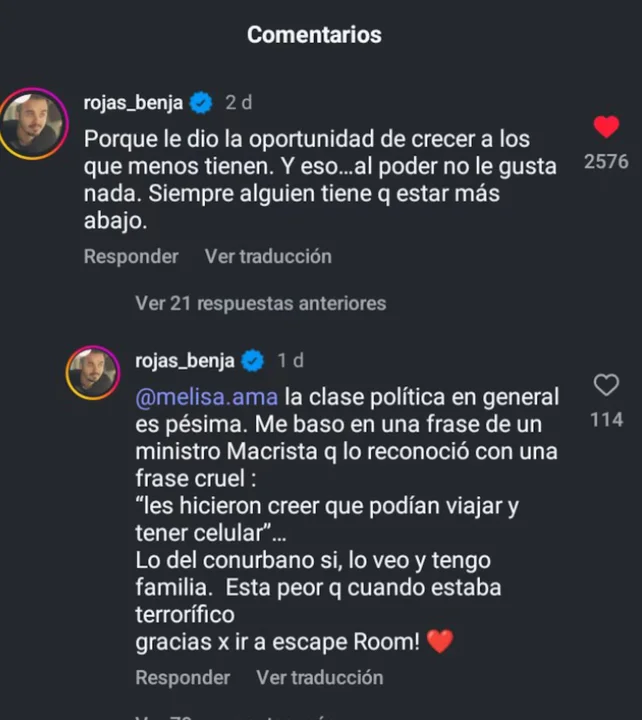Translate the reply with Ver traducción
The image size is (642, 720).
pyautogui.click(x=319, y=677)
